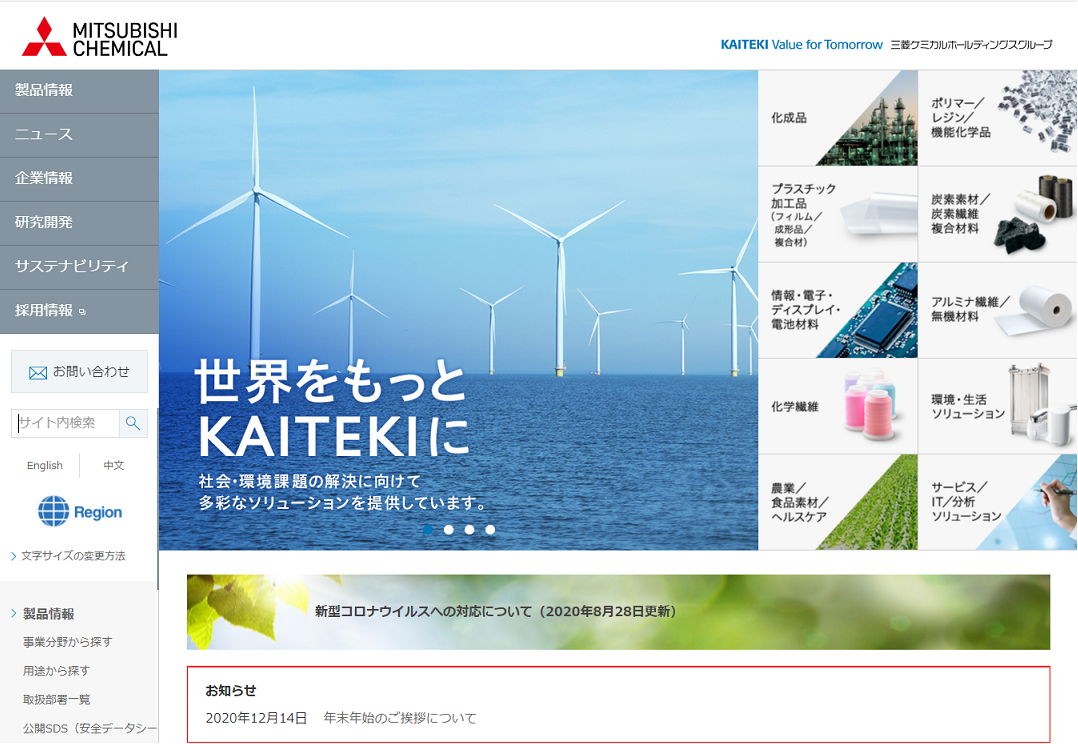The height and width of the screenshot is (744, 1078).
Task: Click the search magnifier icon
Action: click(x=133, y=423)
